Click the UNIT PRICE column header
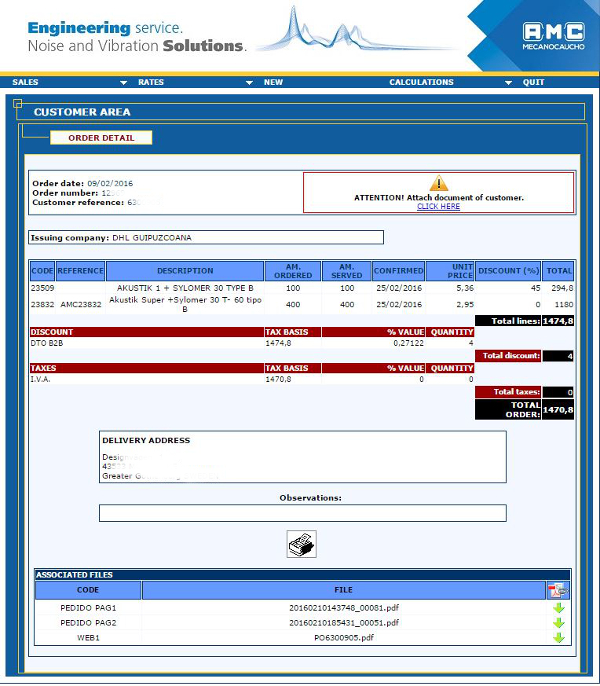 tap(450, 271)
